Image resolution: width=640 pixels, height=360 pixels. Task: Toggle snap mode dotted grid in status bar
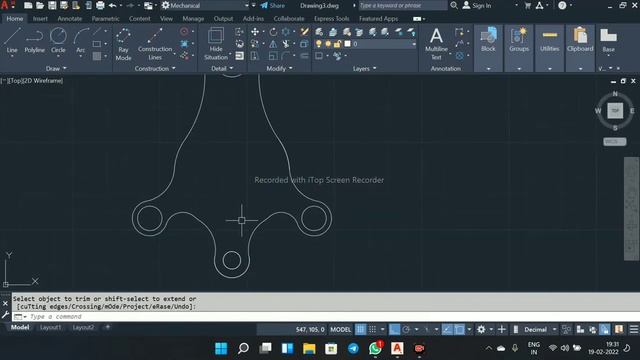point(373,329)
